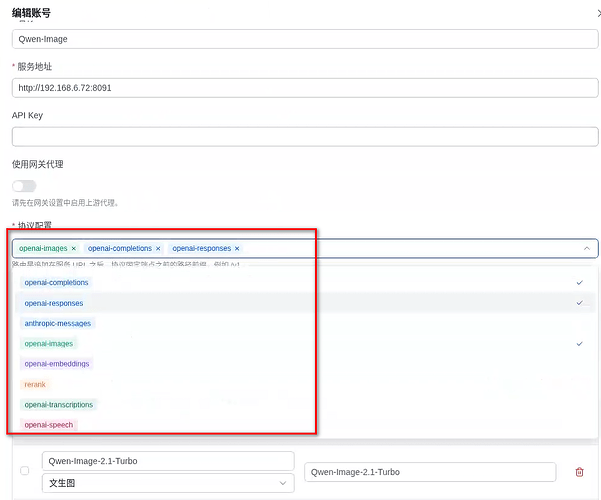Edit the left Qwen-Image-2.1-Turbo model name field
This screenshot has height=500, width=601.
168,461
